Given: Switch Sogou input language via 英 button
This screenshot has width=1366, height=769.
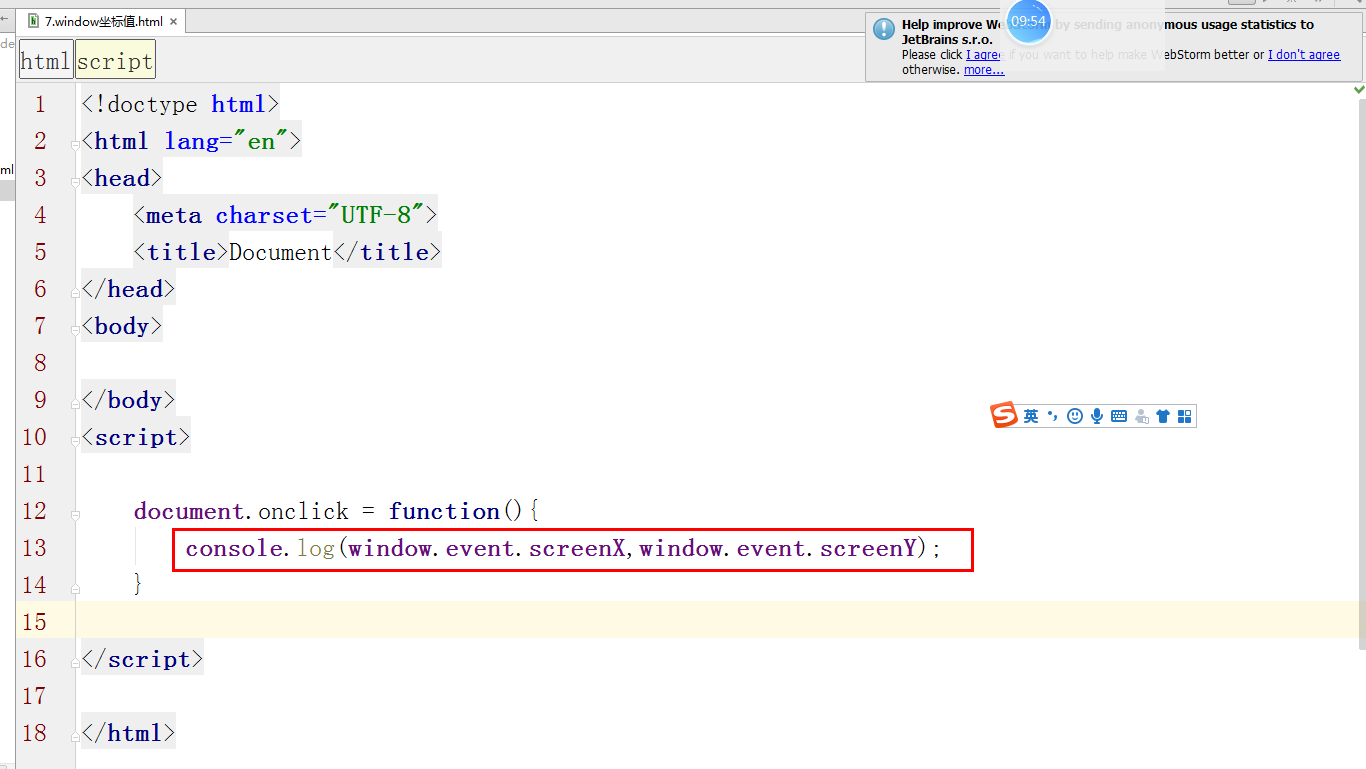Looking at the screenshot, I should [x=1031, y=416].
